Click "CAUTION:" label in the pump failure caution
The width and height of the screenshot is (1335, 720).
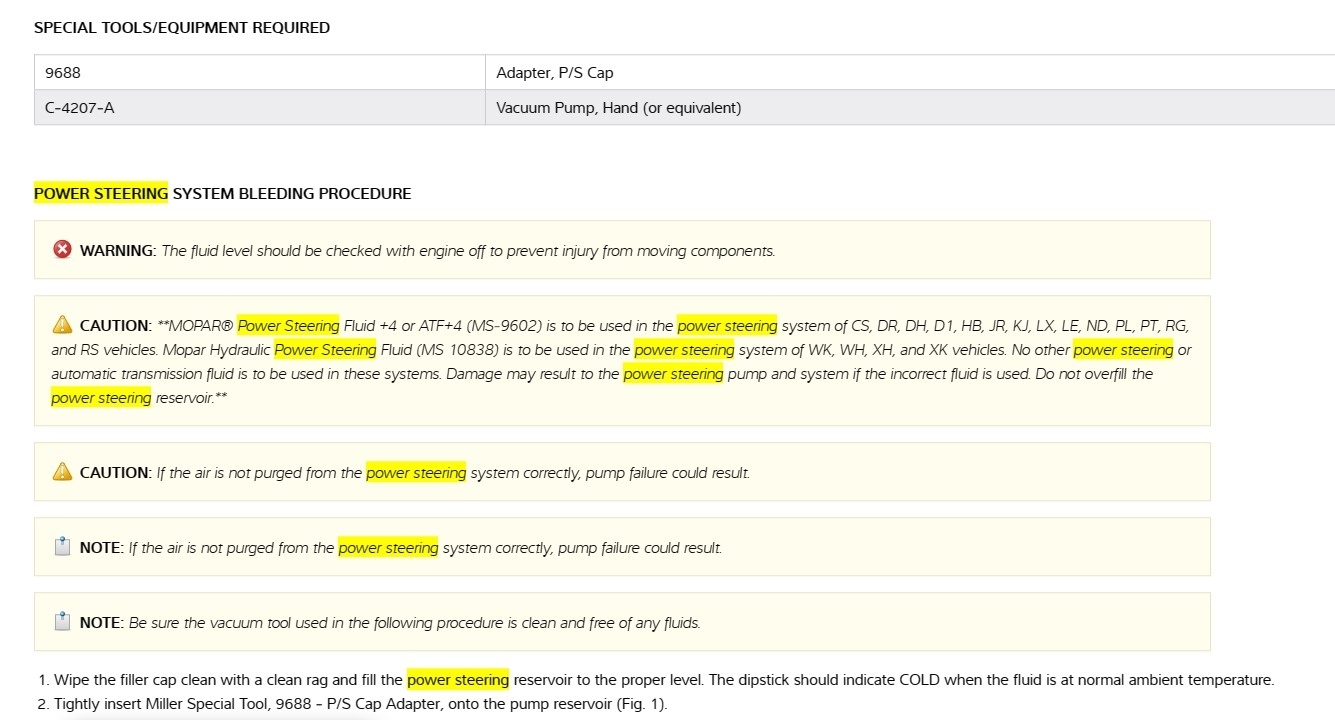tap(116, 473)
